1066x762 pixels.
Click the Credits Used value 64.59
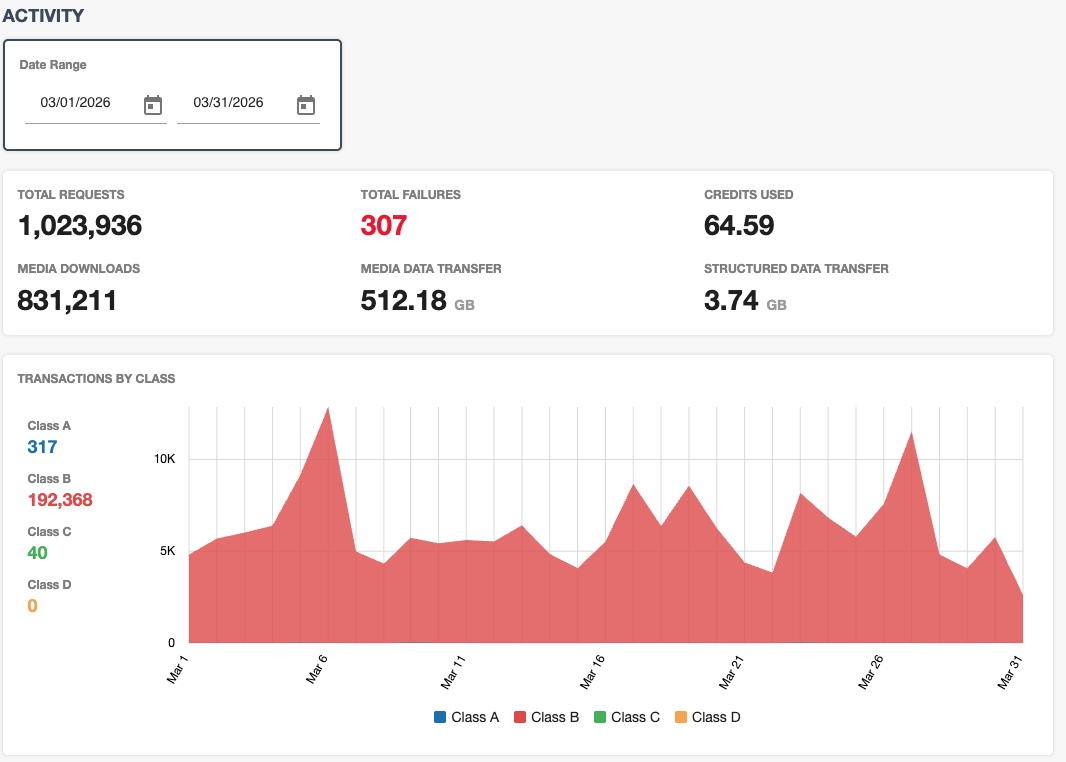(737, 226)
